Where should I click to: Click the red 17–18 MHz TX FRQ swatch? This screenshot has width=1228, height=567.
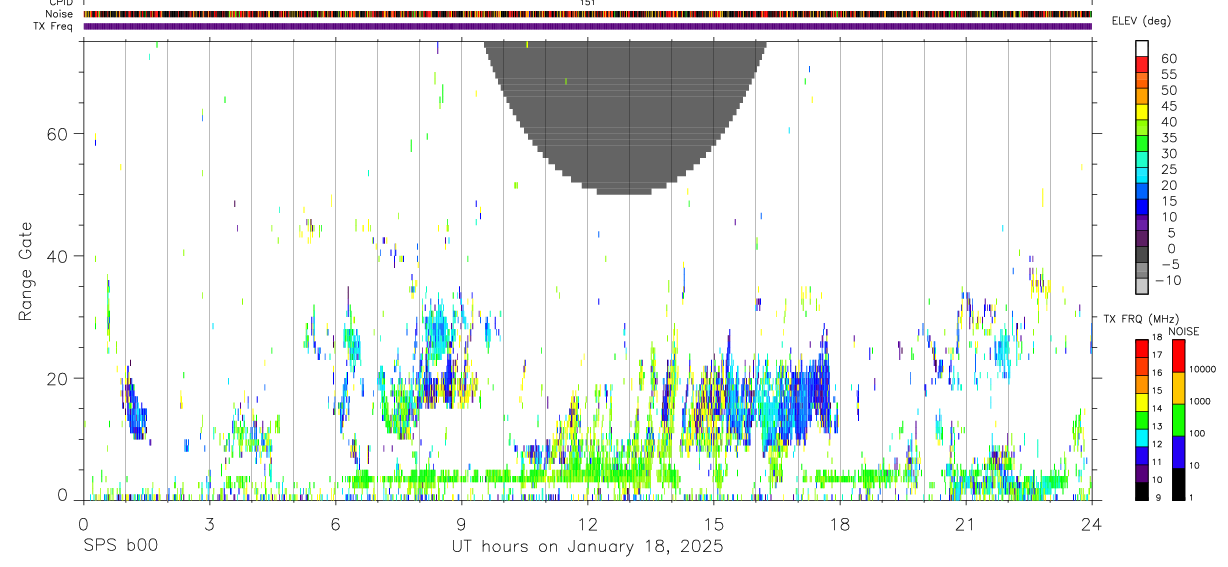1142,346
